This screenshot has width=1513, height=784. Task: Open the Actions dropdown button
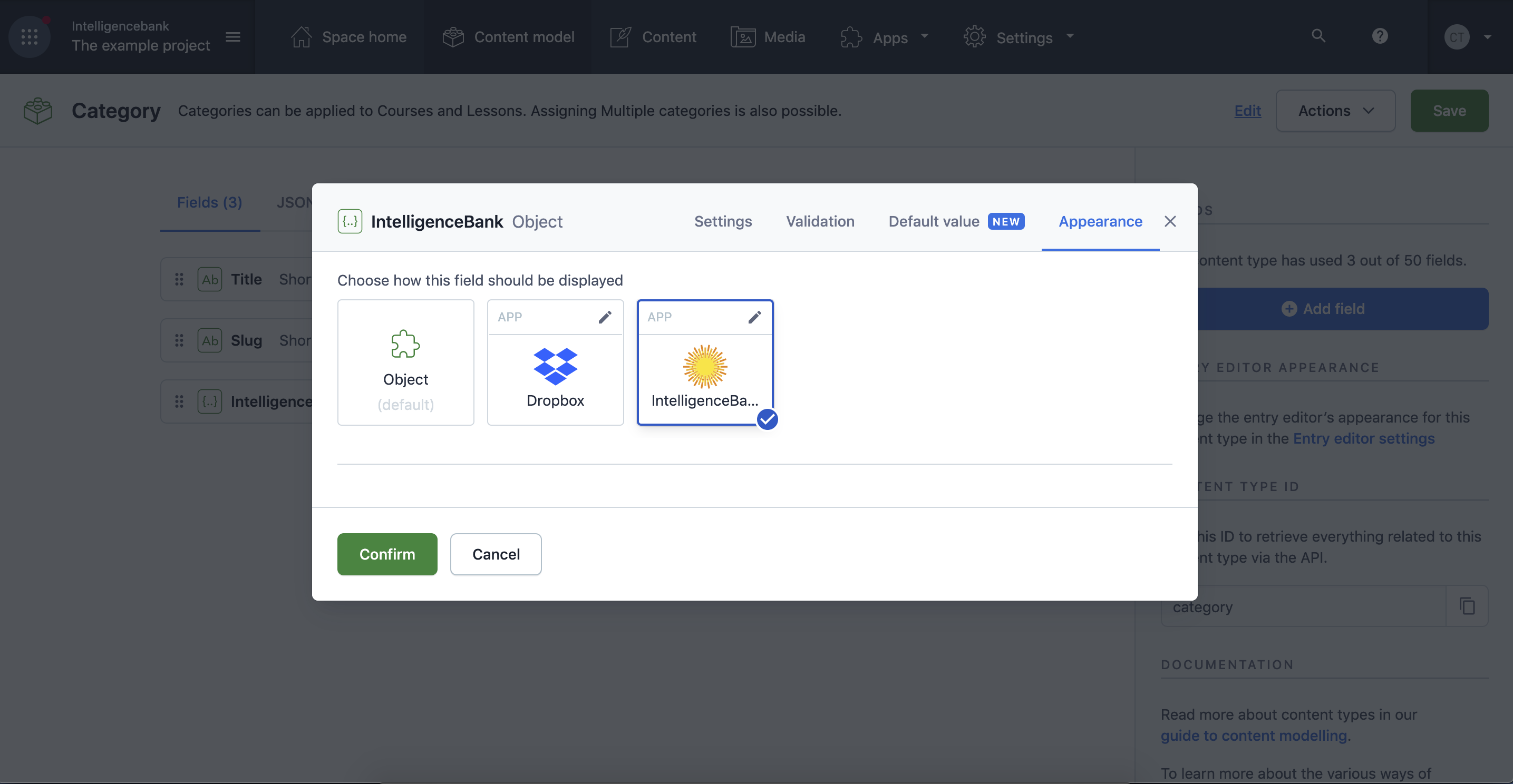click(x=1335, y=111)
